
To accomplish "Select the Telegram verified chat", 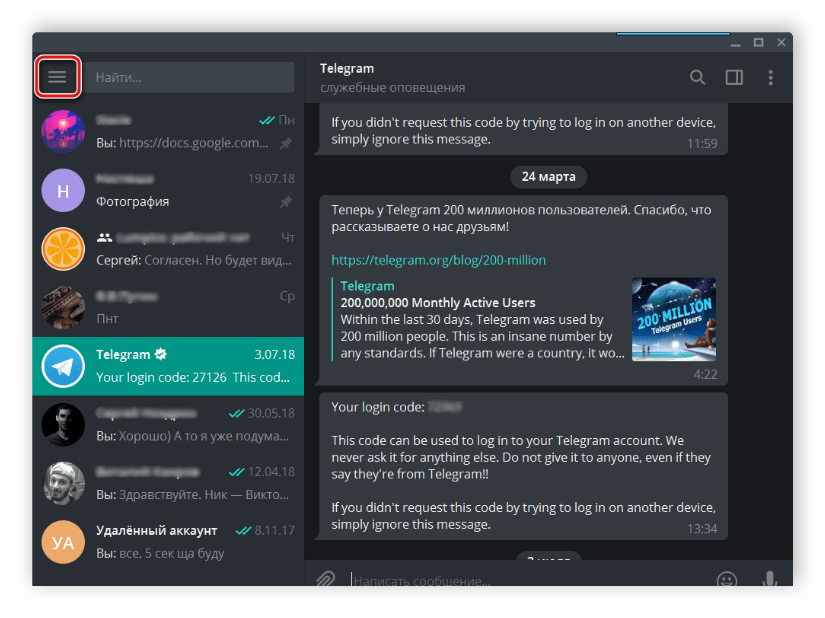I will [x=168, y=366].
